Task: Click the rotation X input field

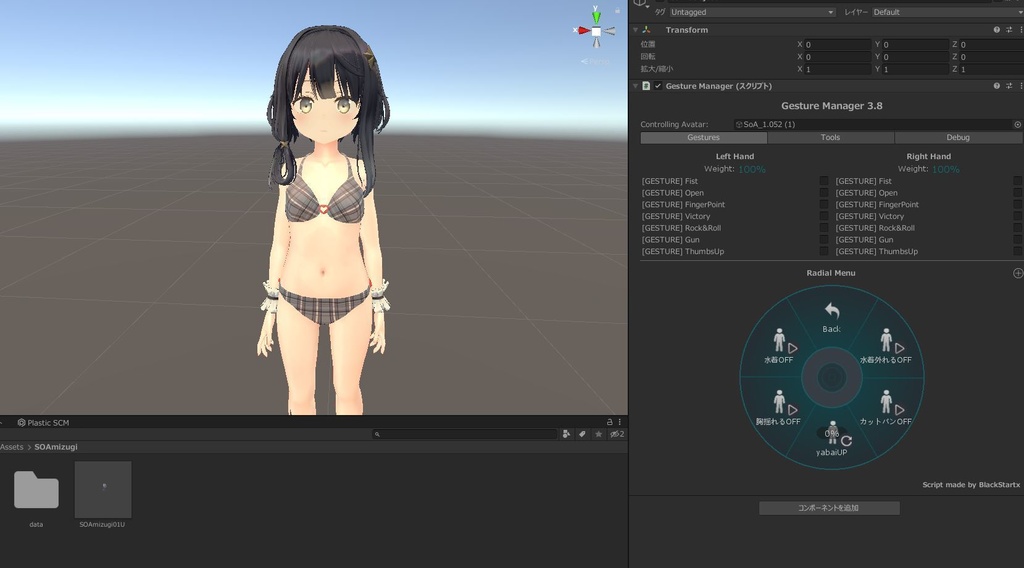Action: (838, 57)
